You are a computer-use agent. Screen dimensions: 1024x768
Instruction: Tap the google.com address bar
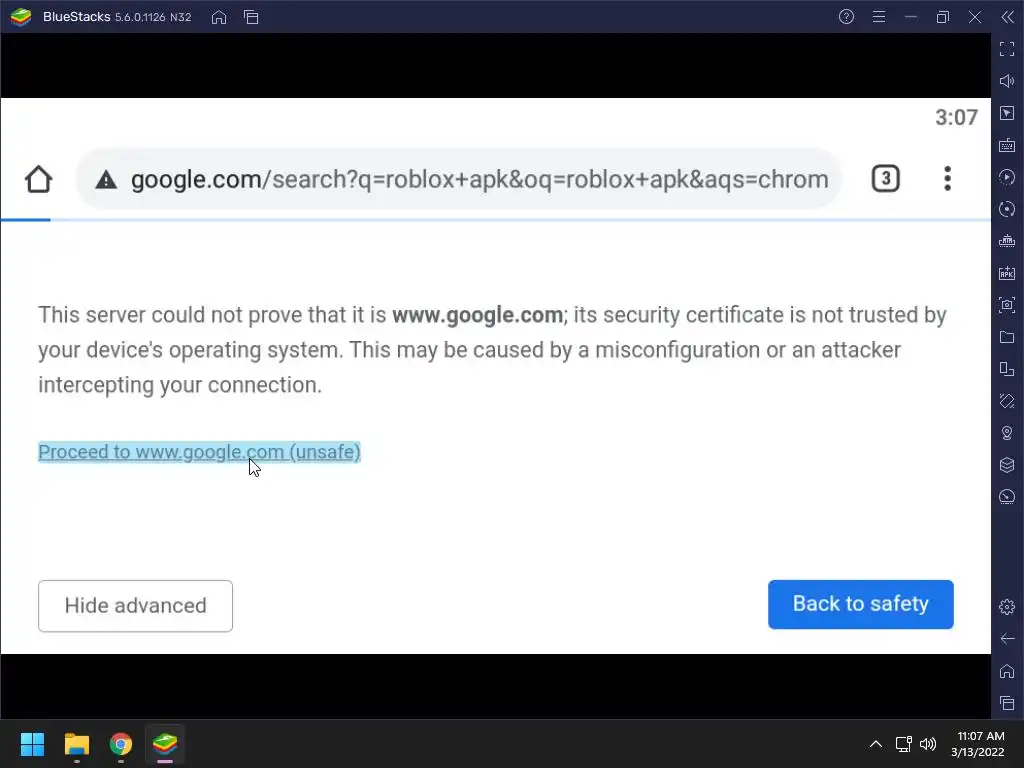click(459, 179)
